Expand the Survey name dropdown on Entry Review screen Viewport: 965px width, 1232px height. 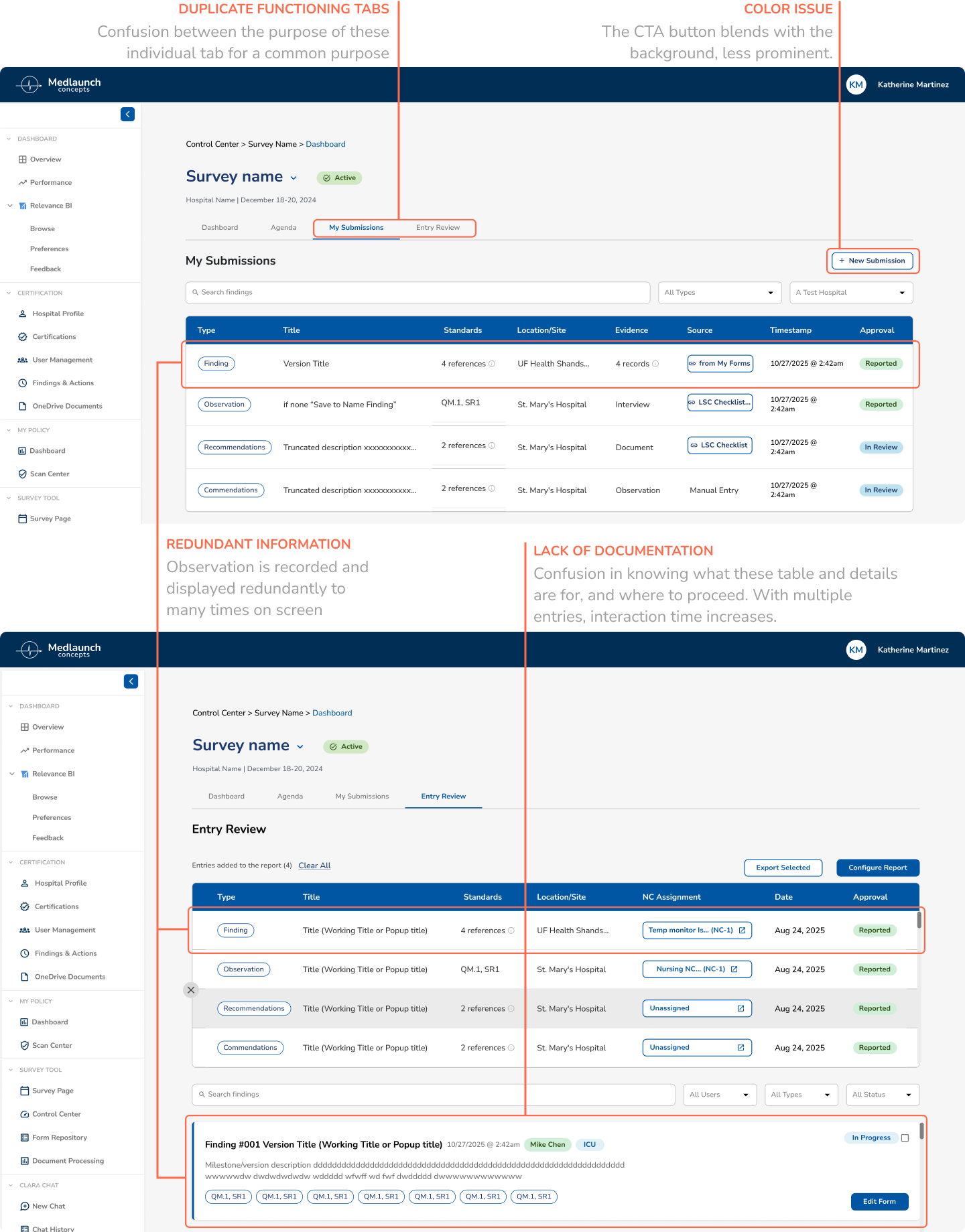300,746
